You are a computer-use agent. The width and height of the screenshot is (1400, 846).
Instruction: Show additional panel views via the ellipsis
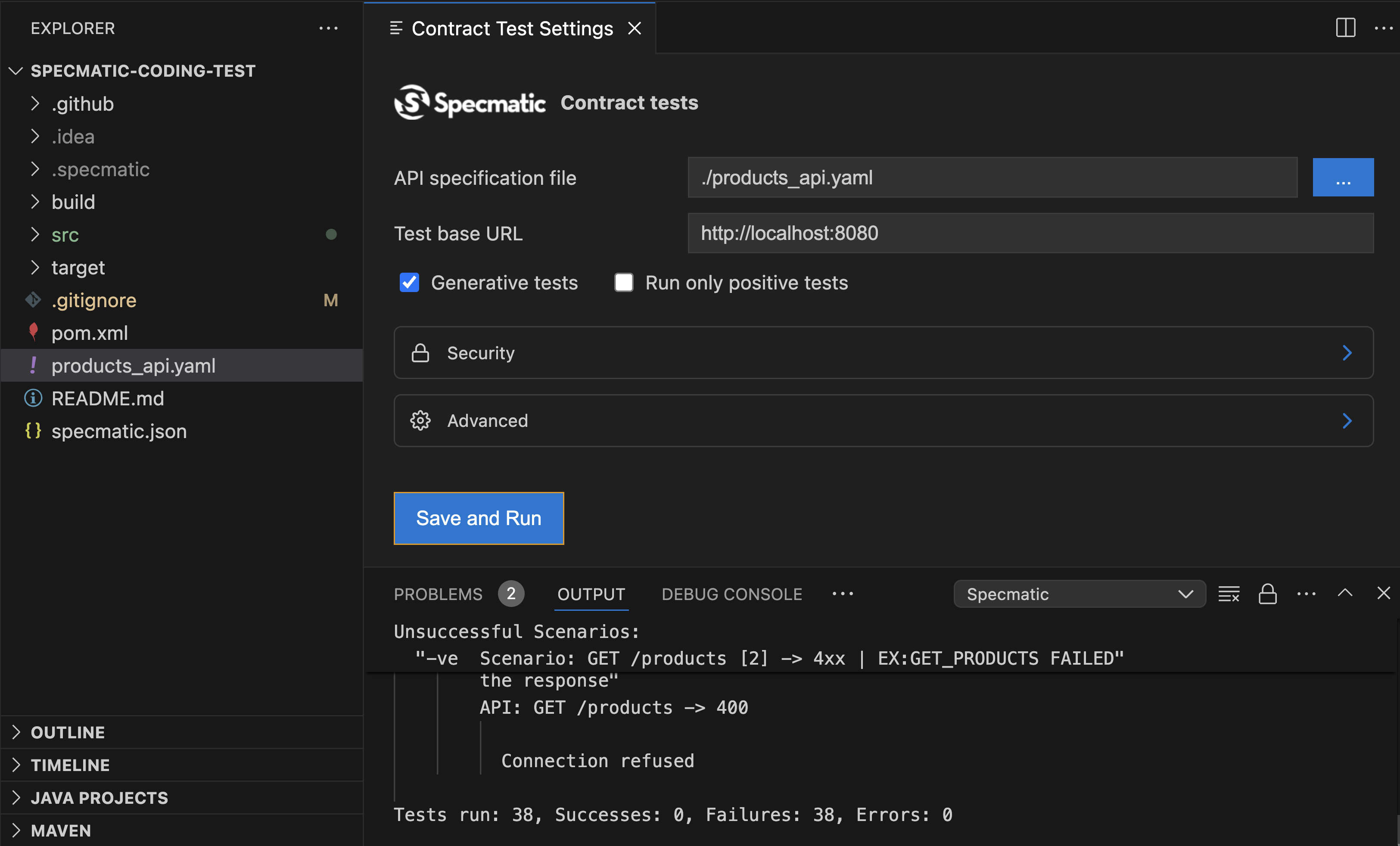coord(842,594)
